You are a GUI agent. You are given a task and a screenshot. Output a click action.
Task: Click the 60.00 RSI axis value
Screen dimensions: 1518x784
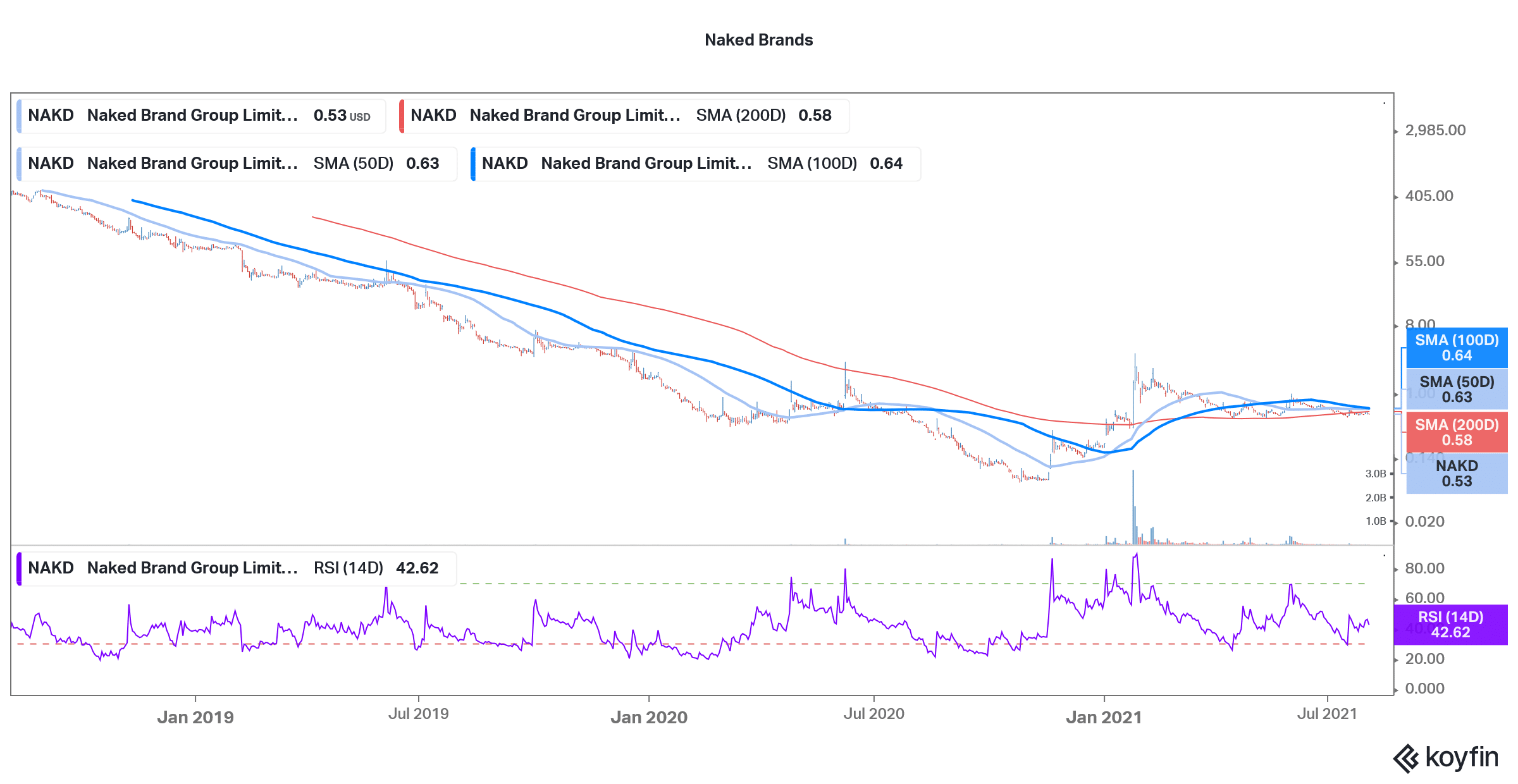1425,598
